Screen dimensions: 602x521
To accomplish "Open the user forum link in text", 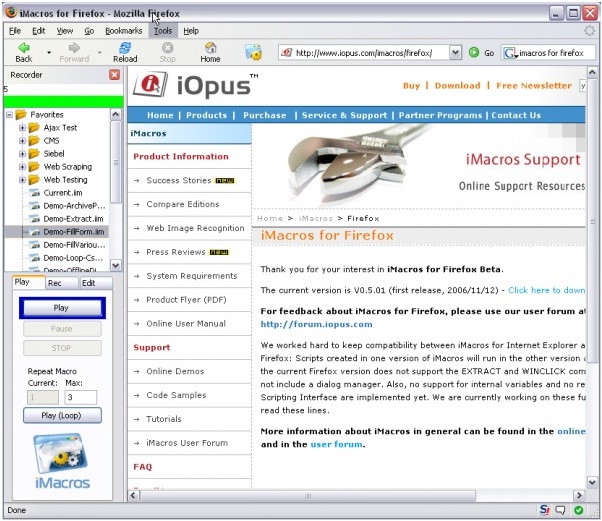I will (x=336, y=445).
